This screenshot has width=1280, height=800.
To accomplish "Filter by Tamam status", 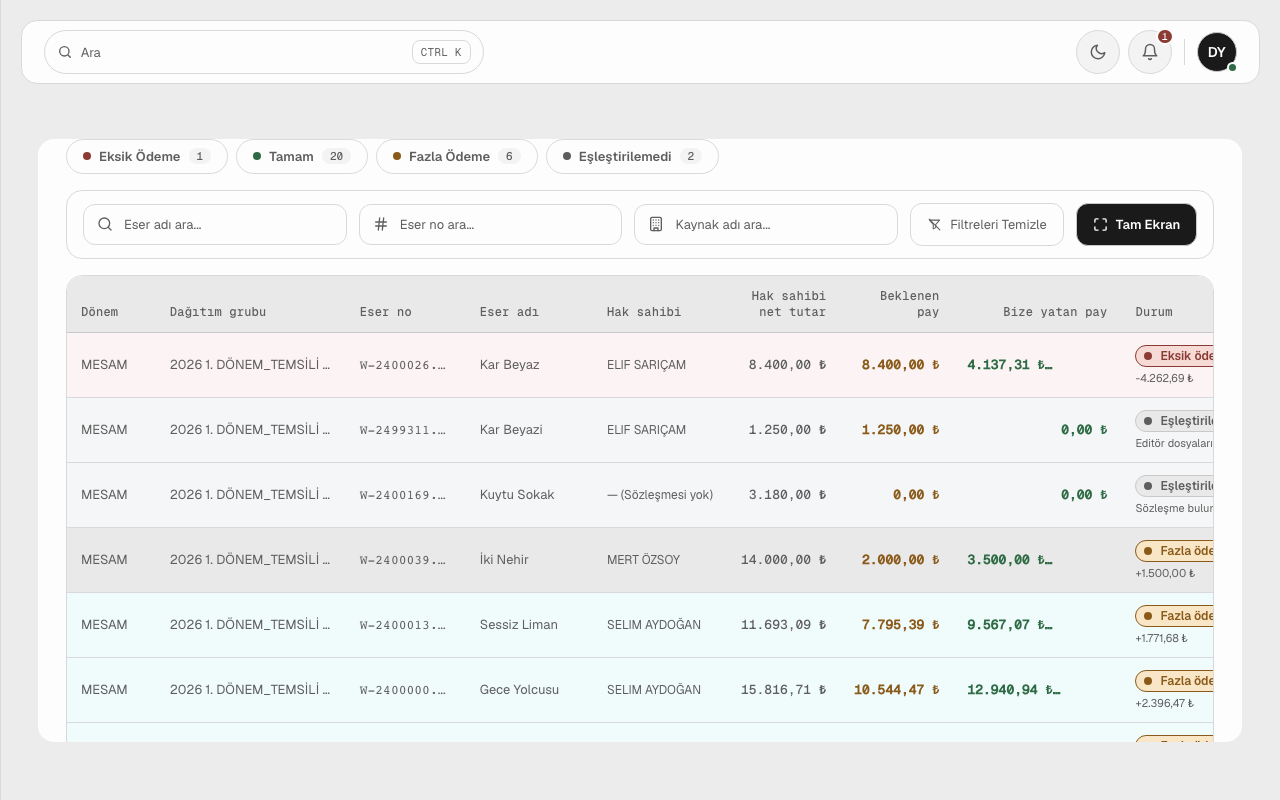I will pyautogui.click(x=302, y=156).
